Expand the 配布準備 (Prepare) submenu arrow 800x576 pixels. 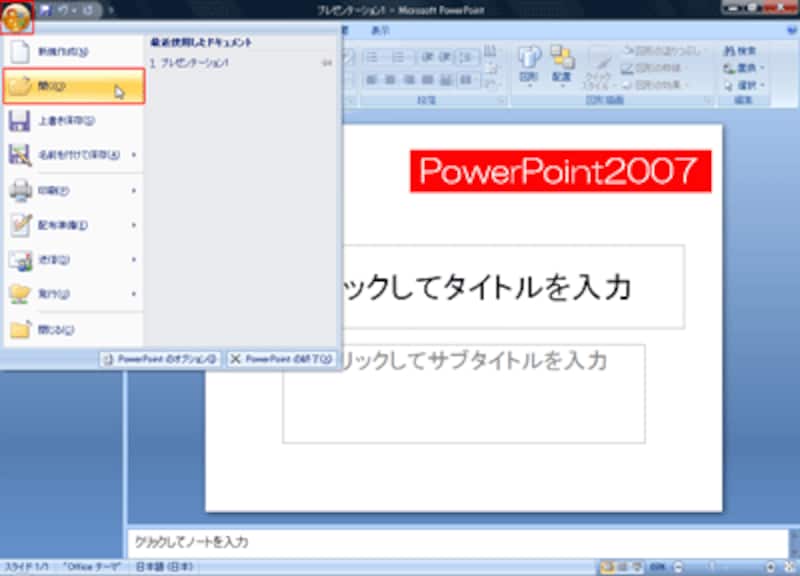134,225
